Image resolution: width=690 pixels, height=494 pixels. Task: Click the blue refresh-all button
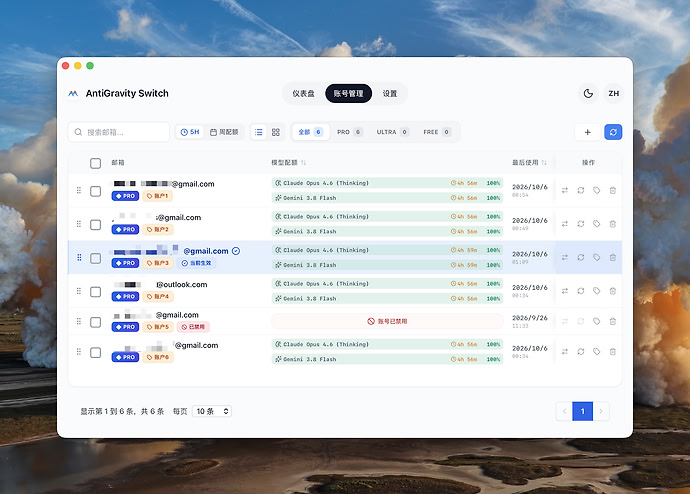(613, 132)
